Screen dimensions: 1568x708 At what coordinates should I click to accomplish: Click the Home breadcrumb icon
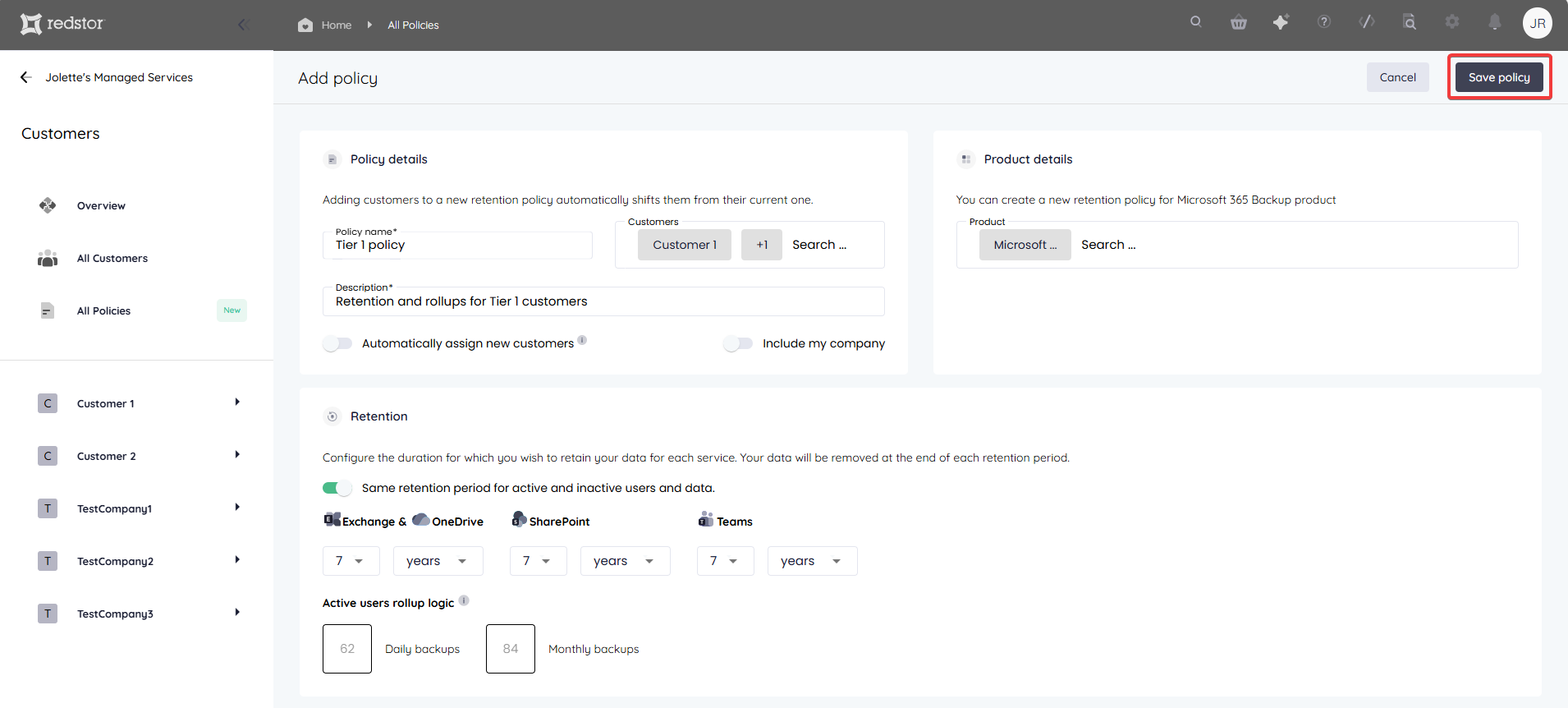coord(305,25)
